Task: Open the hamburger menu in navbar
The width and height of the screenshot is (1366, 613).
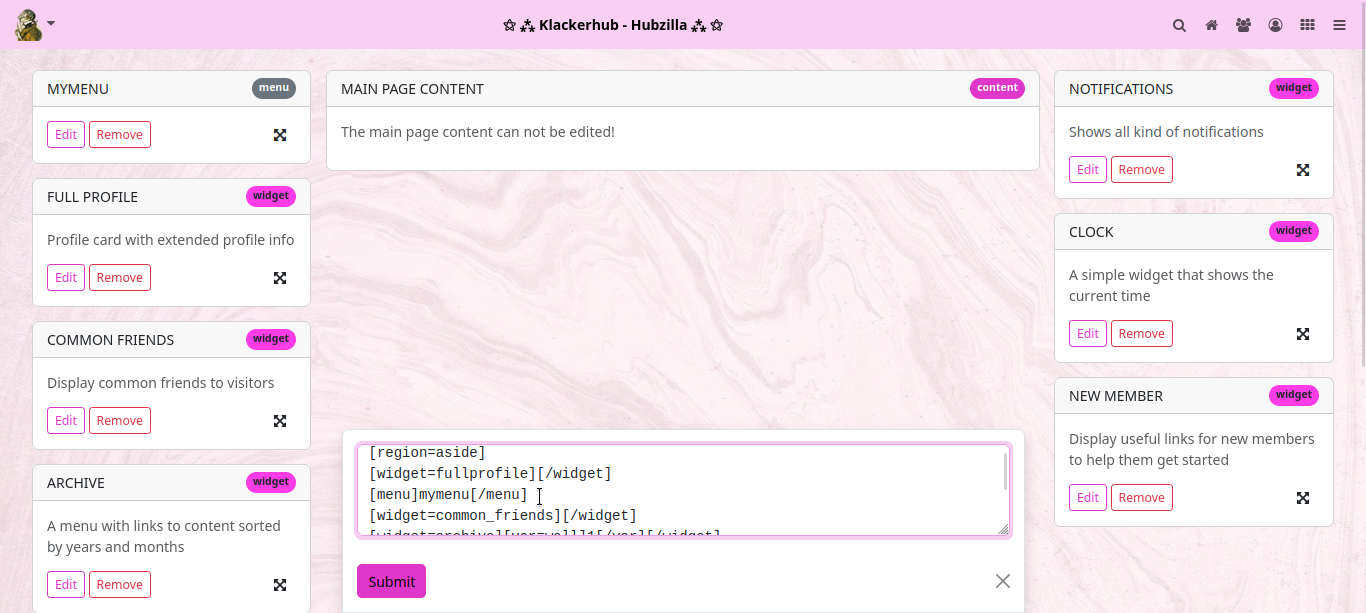Action: (1339, 25)
